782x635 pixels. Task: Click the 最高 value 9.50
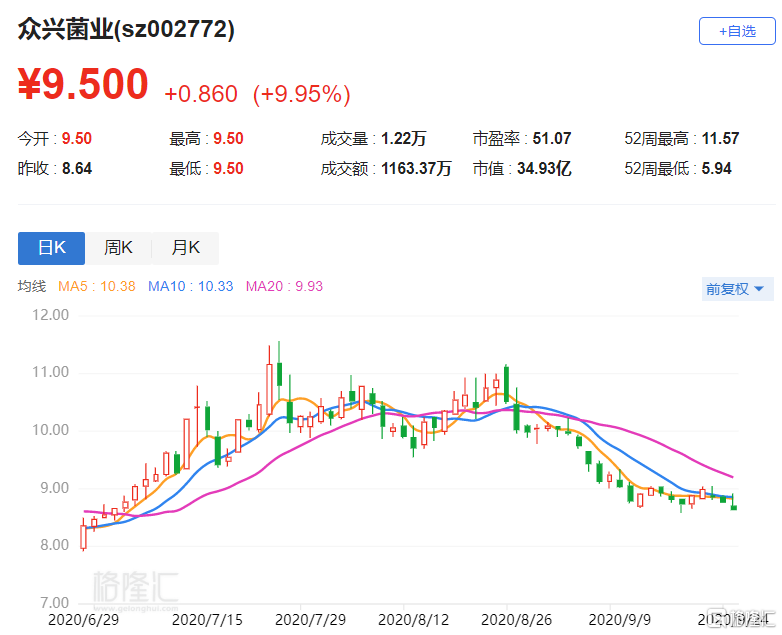click(228, 138)
